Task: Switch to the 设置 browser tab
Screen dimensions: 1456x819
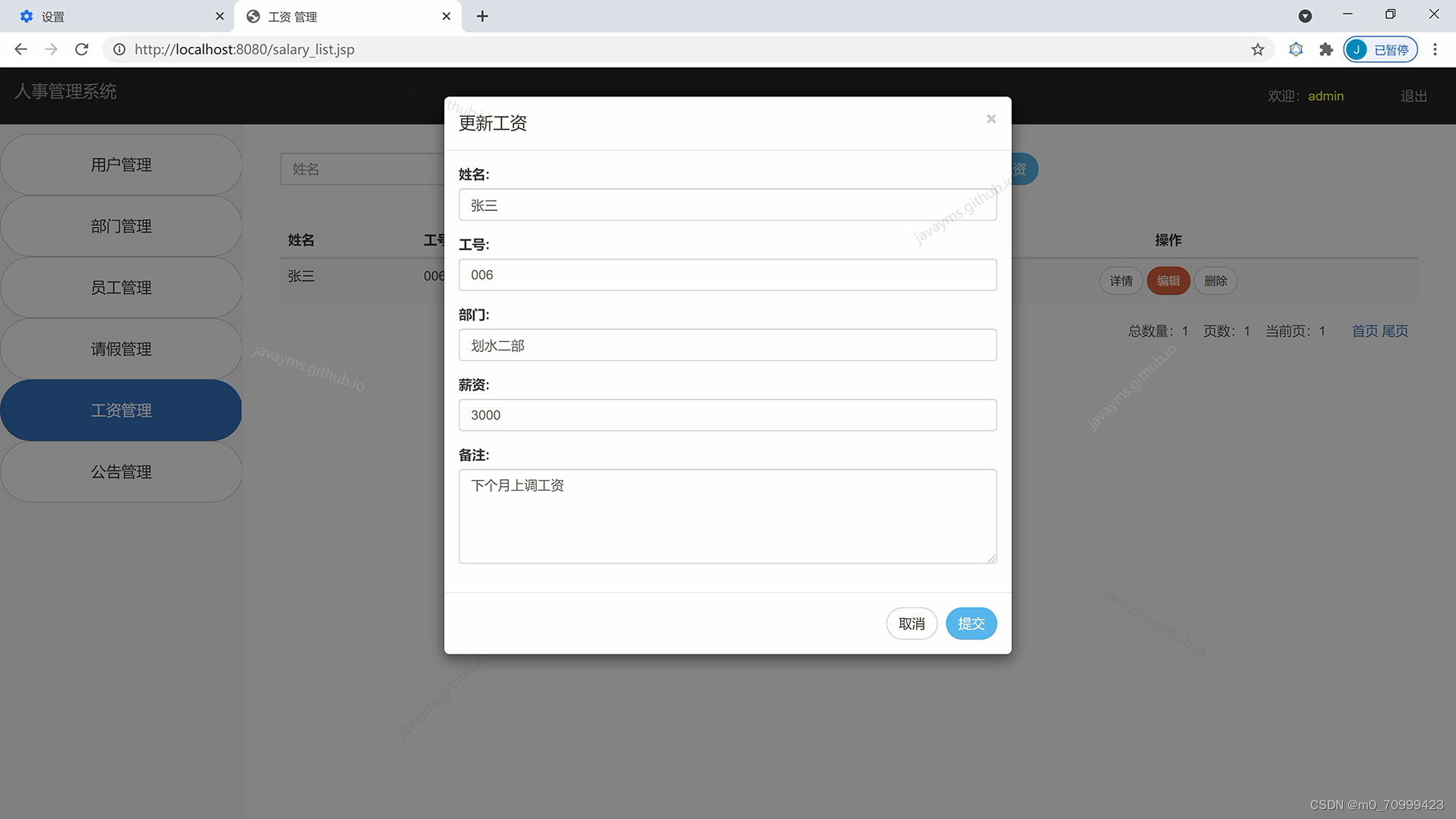Action: 114,16
